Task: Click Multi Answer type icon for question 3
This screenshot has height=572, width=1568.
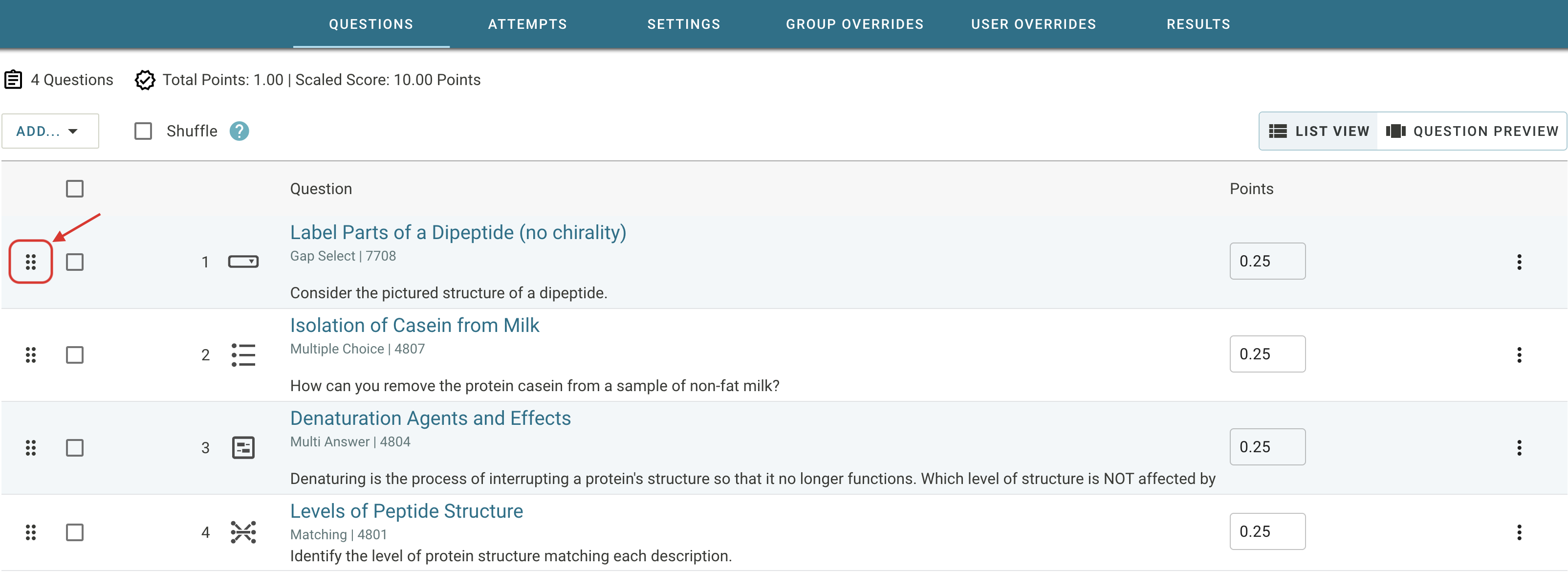Action: click(x=243, y=448)
